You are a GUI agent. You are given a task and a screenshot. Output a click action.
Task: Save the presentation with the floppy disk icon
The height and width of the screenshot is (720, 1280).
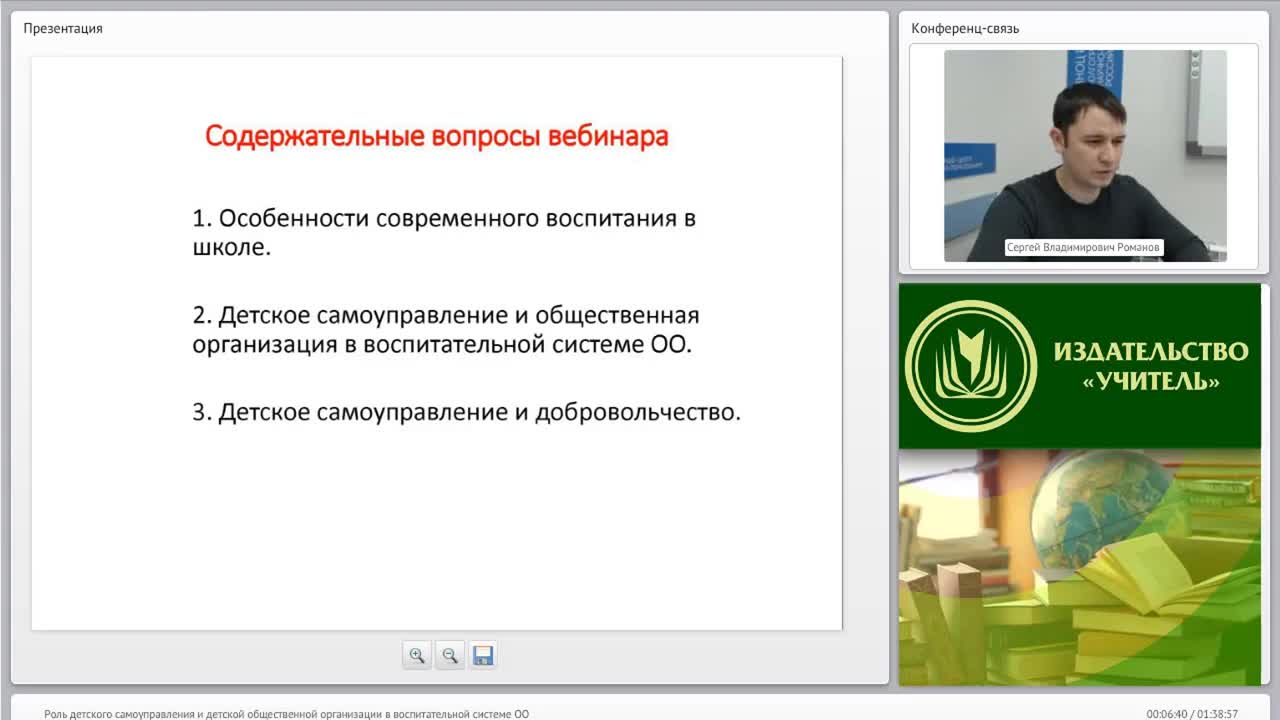[x=483, y=656]
